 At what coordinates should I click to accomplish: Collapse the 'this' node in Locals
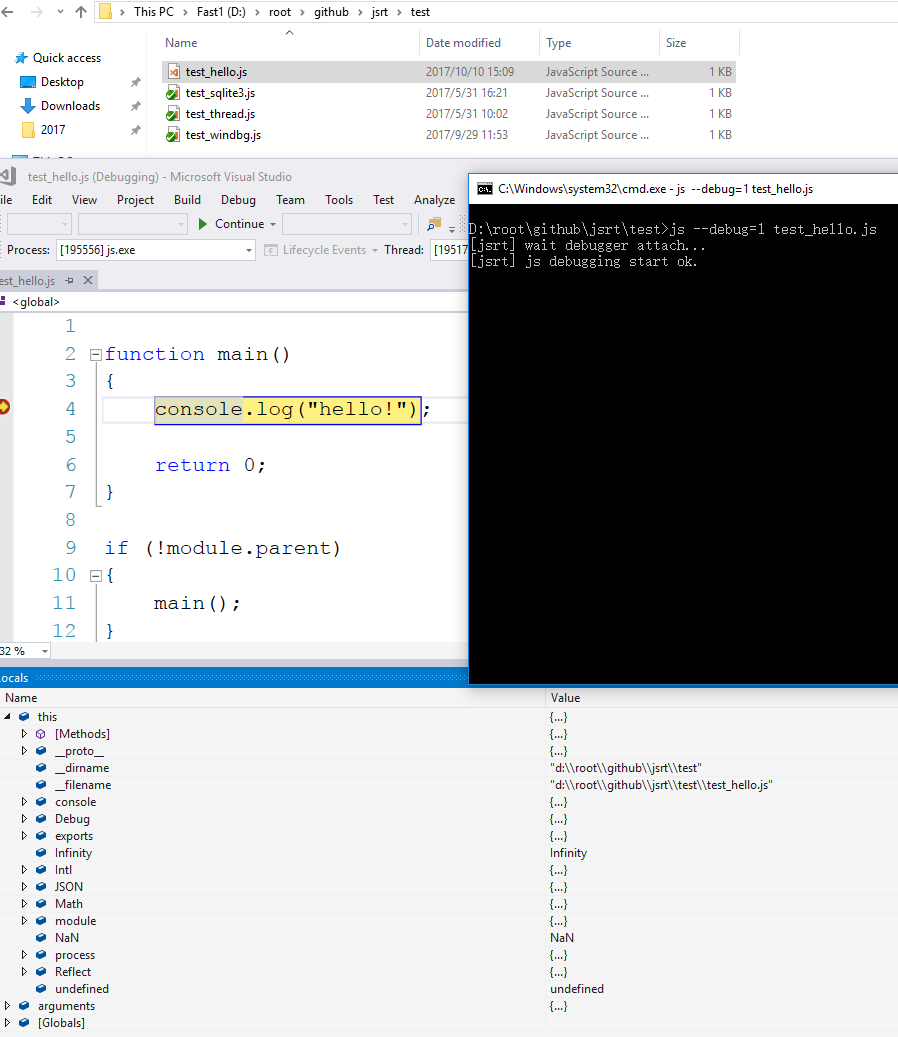point(7,717)
